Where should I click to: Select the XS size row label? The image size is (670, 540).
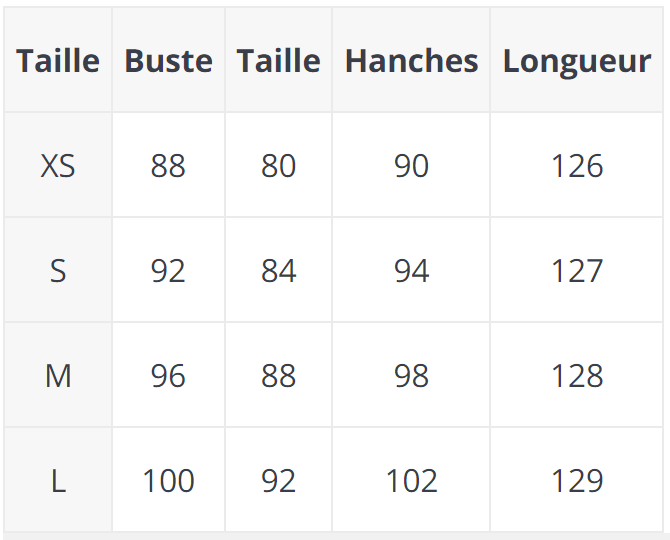[58, 166]
